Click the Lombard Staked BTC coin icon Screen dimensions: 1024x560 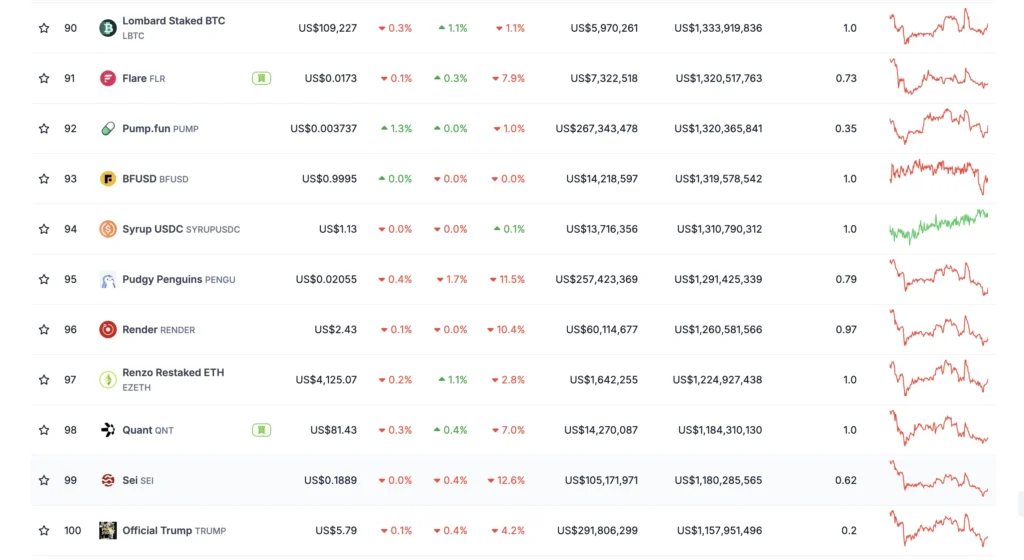(x=108, y=28)
